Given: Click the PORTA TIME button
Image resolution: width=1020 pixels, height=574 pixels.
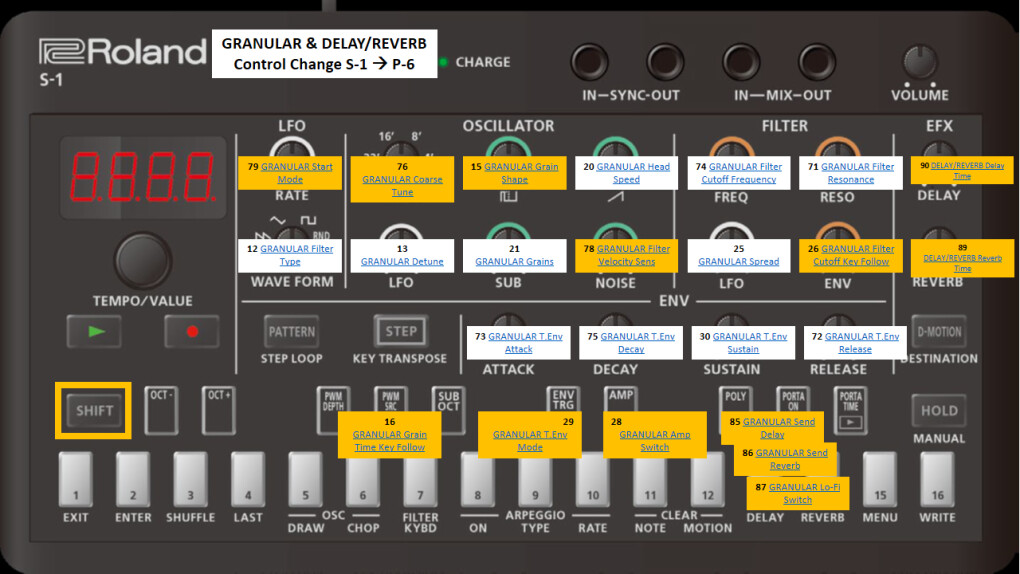Looking at the screenshot, I should (x=850, y=410).
